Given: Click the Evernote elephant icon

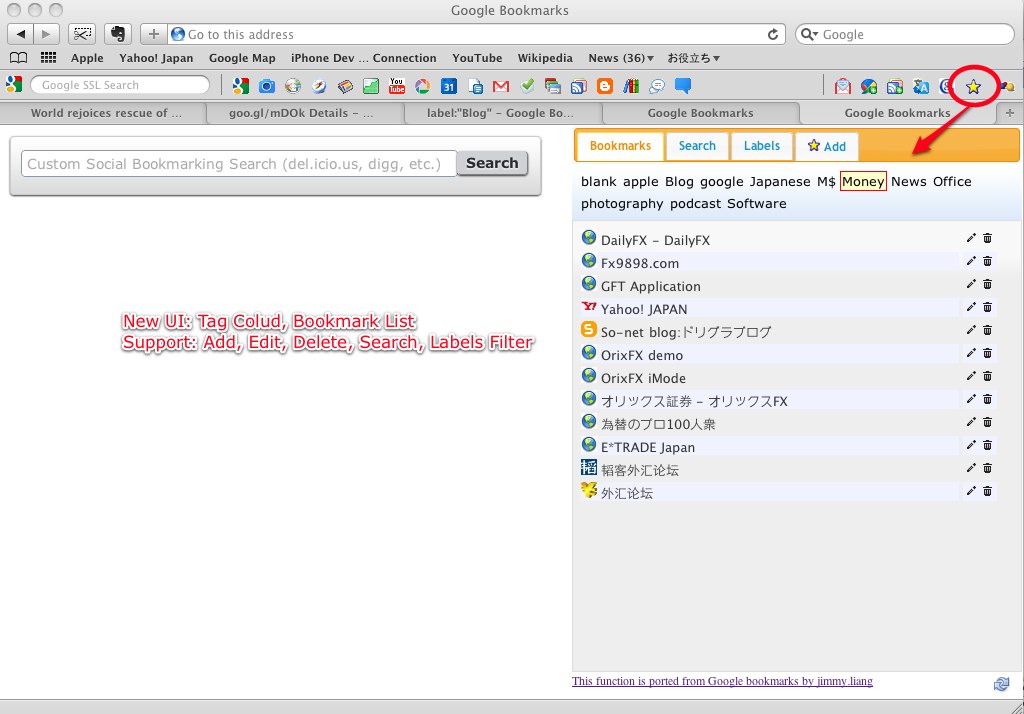Looking at the screenshot, I should pyautogui.click(x=118, y=34).
